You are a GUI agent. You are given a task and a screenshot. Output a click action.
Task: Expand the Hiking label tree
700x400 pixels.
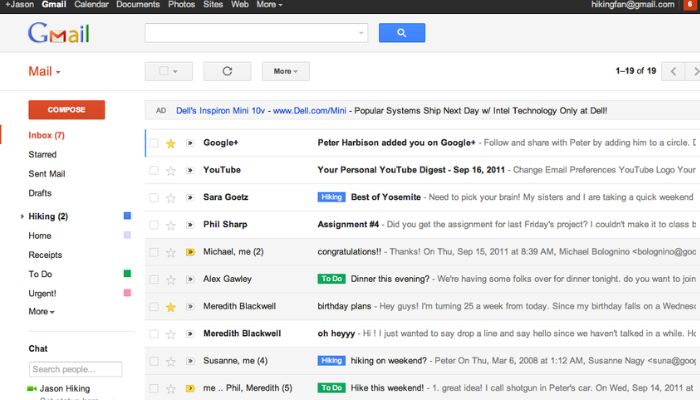coord(22,217)
